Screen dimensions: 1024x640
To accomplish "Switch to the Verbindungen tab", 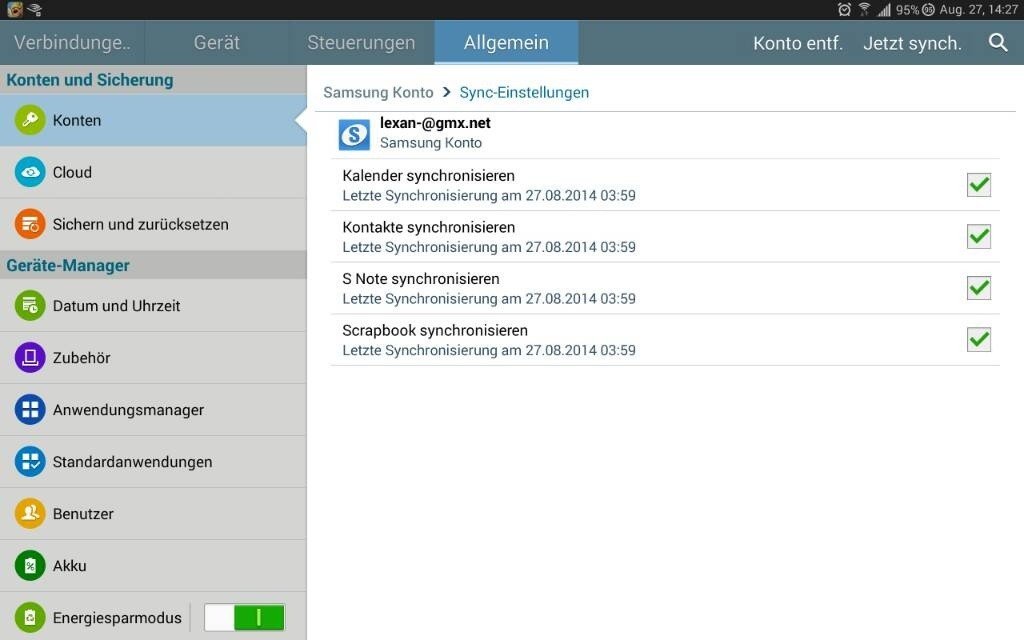I will click(72, 42).
